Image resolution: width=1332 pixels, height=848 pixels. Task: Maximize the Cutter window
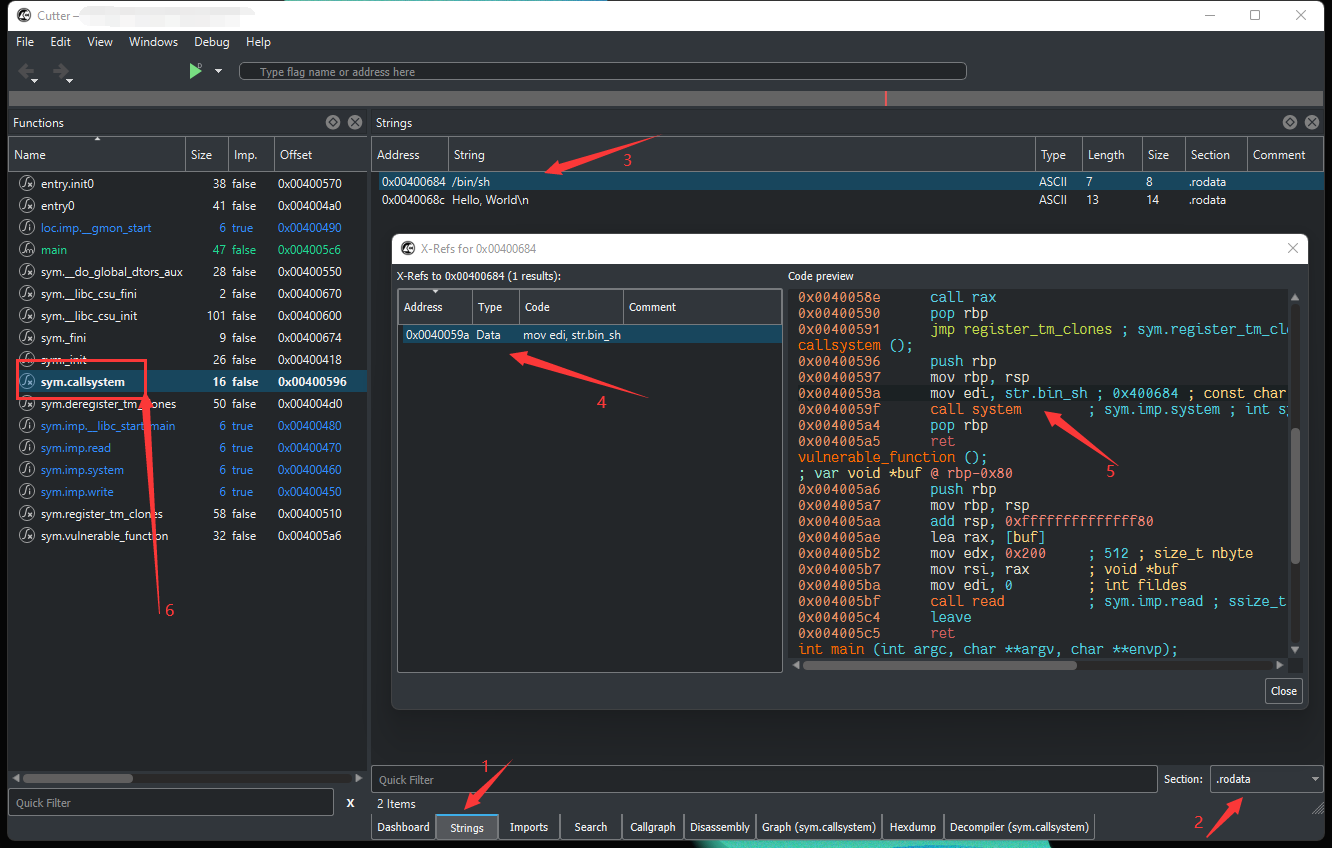[1255, 15]
